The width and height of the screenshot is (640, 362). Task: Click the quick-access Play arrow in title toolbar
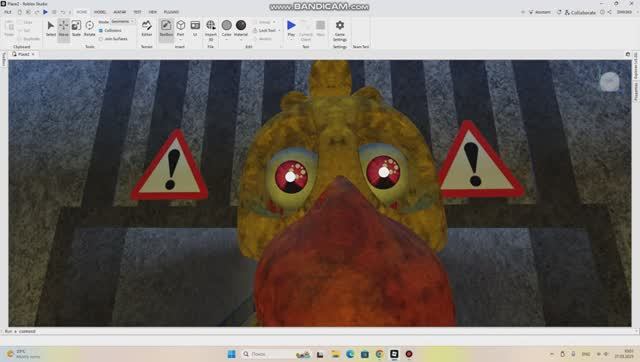45,12
